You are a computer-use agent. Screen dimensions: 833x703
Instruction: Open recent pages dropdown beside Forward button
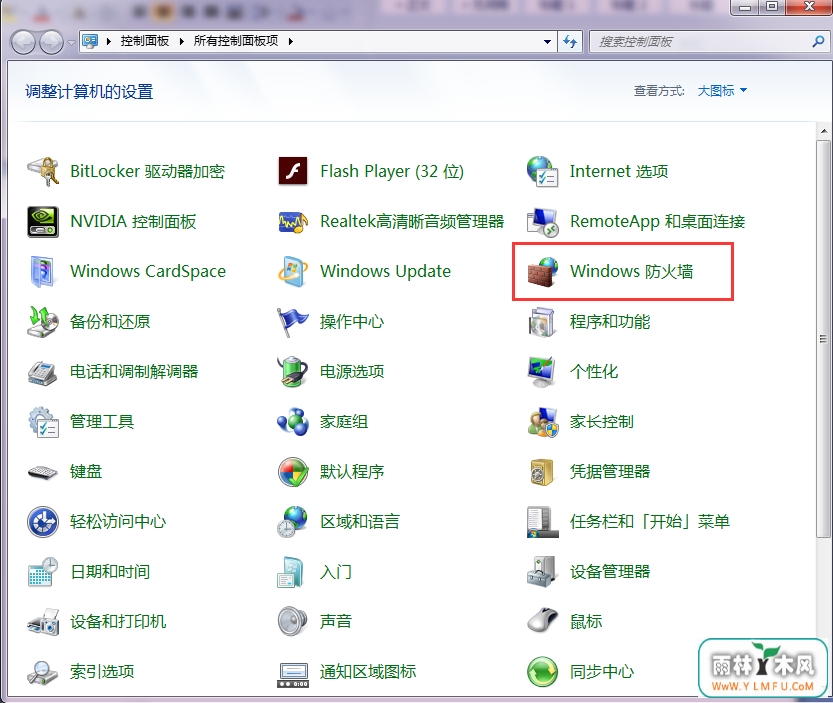[x=71, y=42]
